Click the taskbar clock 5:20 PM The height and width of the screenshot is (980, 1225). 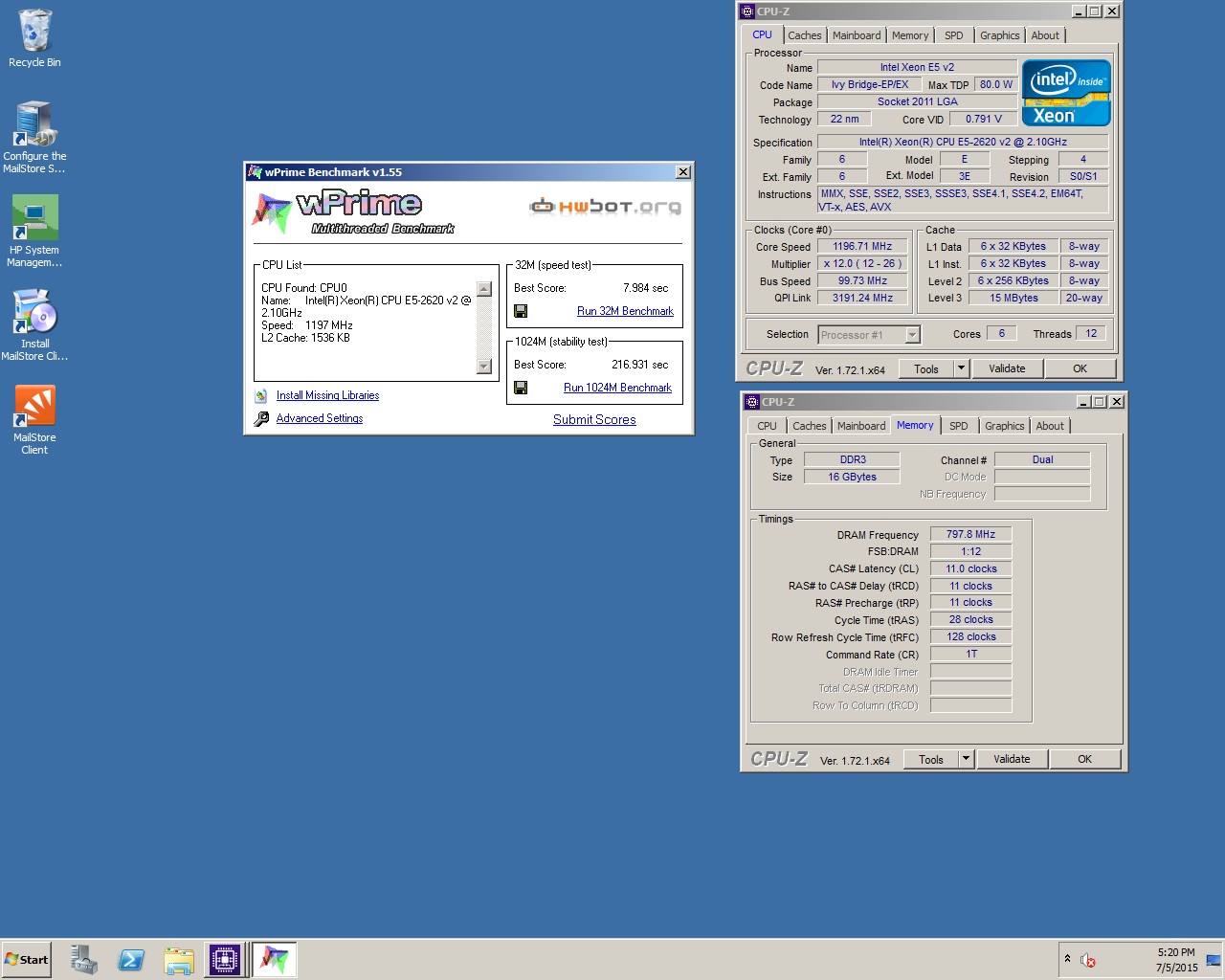click(x=1176, y=952)
